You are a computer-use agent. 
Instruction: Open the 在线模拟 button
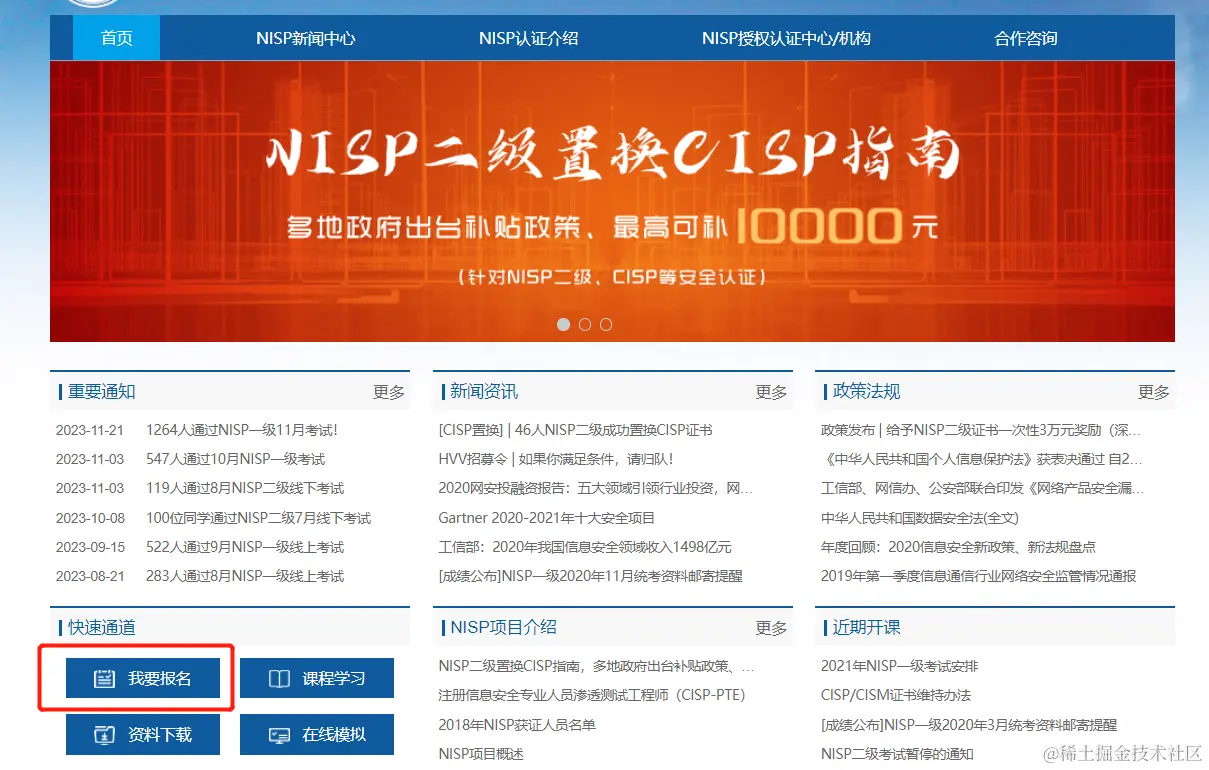[x=317, y=734]
